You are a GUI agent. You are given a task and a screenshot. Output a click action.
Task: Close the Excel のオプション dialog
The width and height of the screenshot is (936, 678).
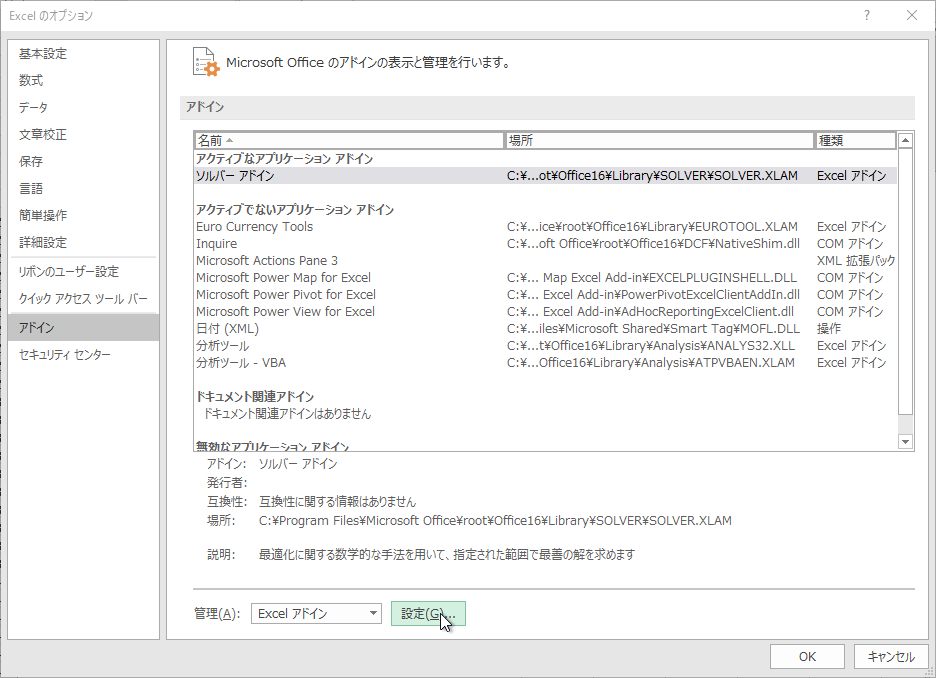912,16
